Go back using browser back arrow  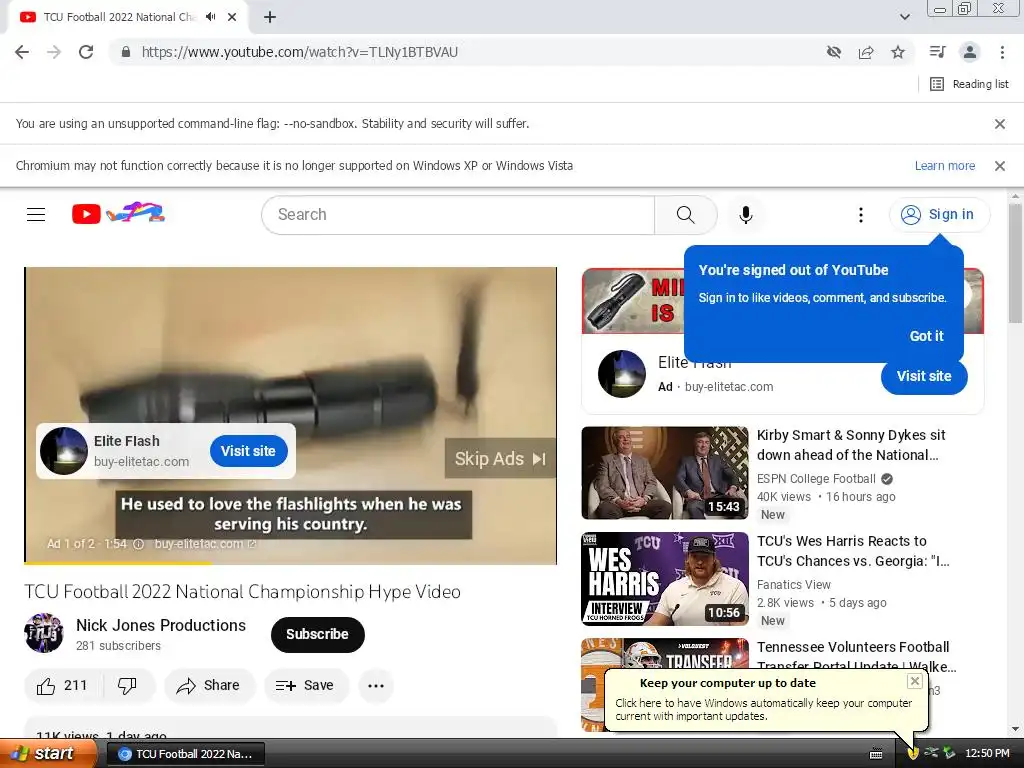click(22, 52)
